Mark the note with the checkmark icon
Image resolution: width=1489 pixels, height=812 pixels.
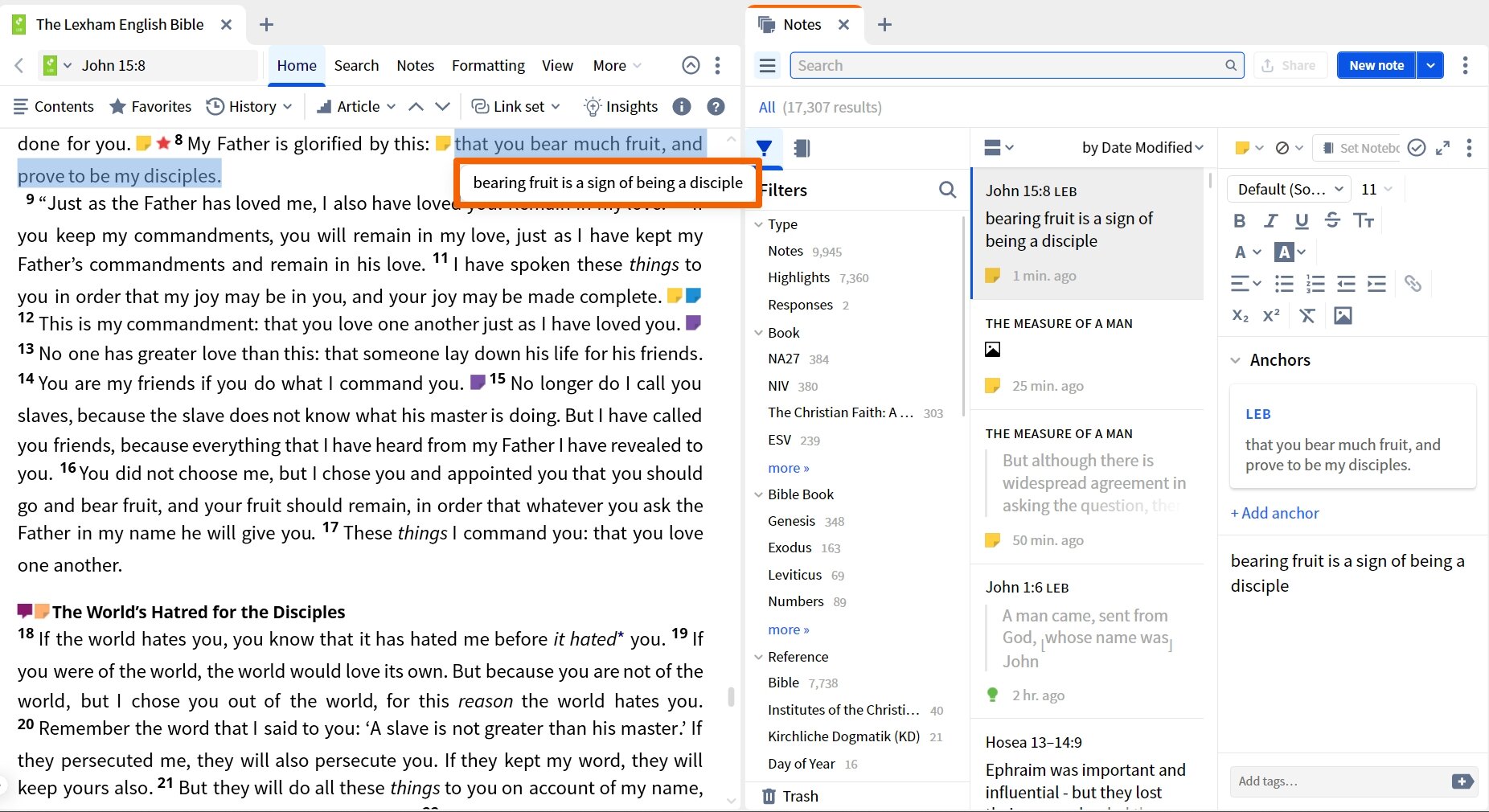coord(1417,148)
